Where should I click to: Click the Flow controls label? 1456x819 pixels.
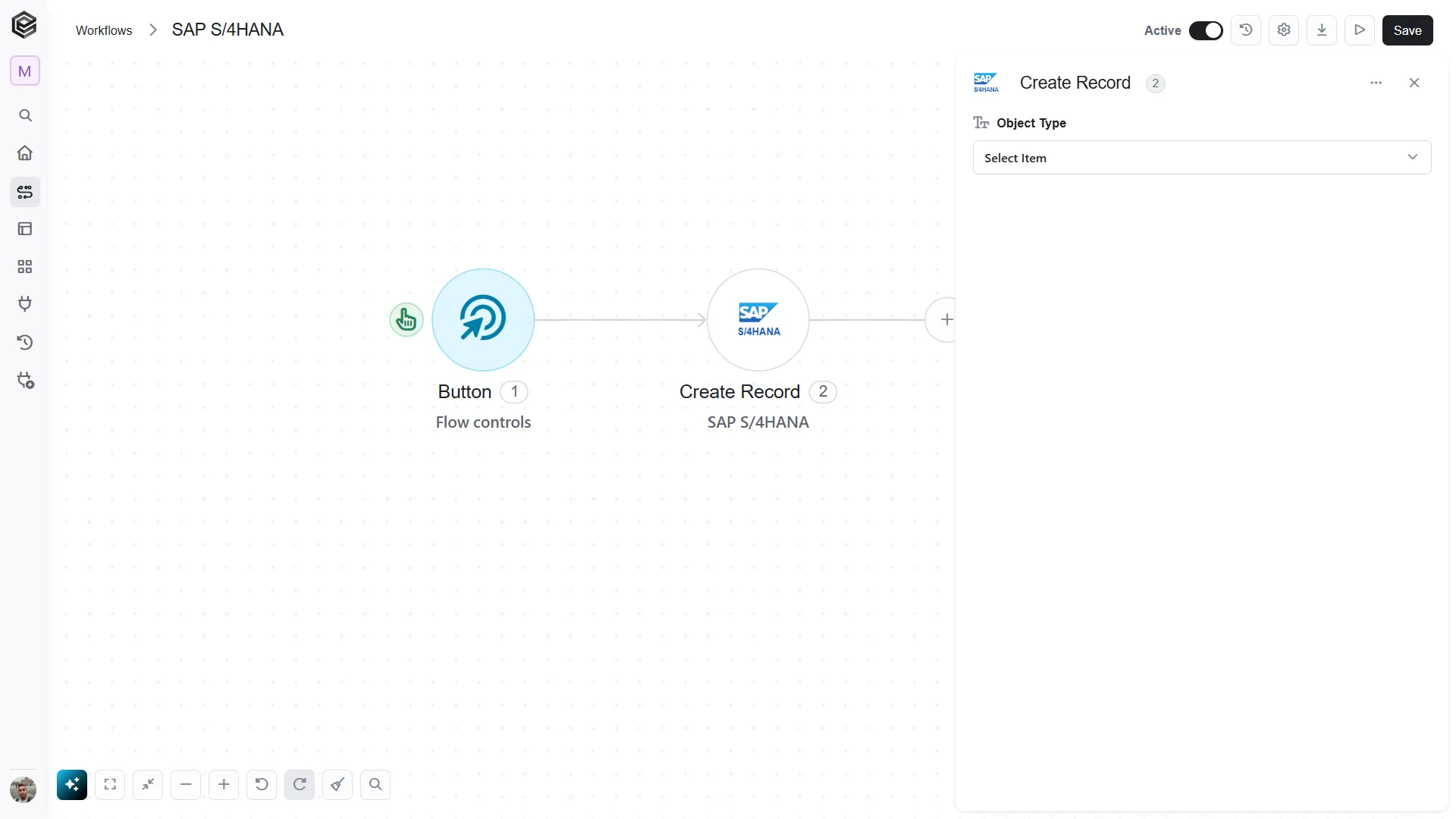(x=483, y=422)
